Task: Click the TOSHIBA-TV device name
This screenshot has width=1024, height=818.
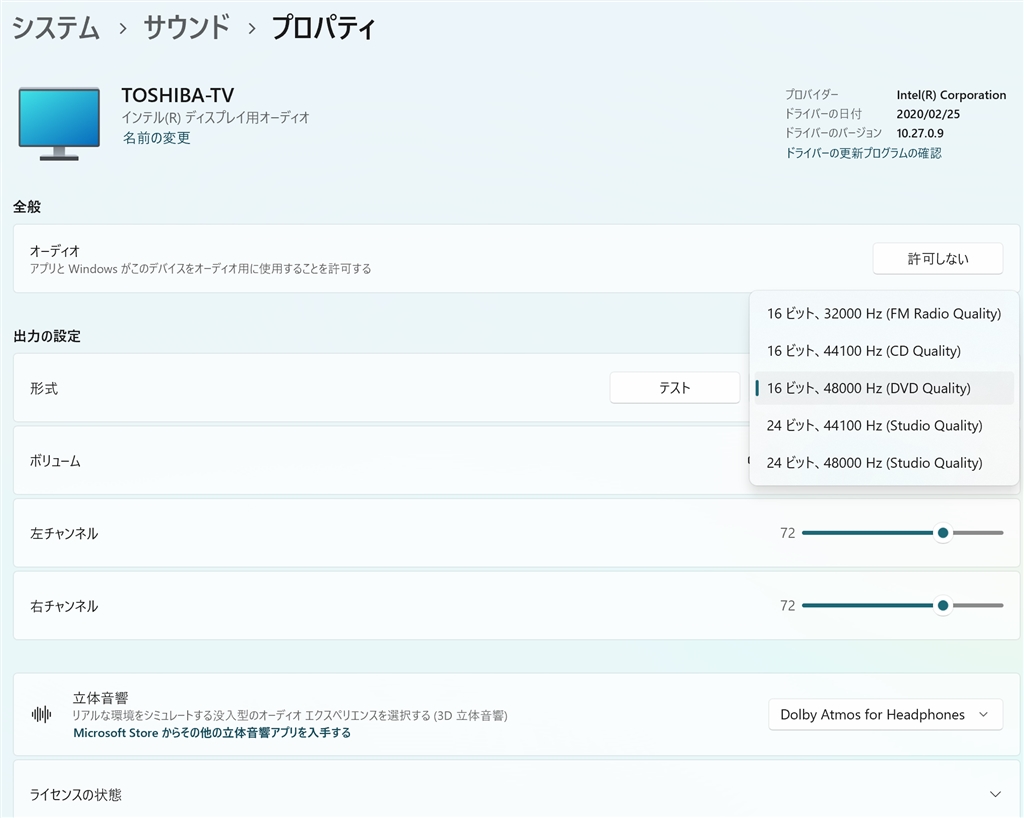Action: coord(178,95)
